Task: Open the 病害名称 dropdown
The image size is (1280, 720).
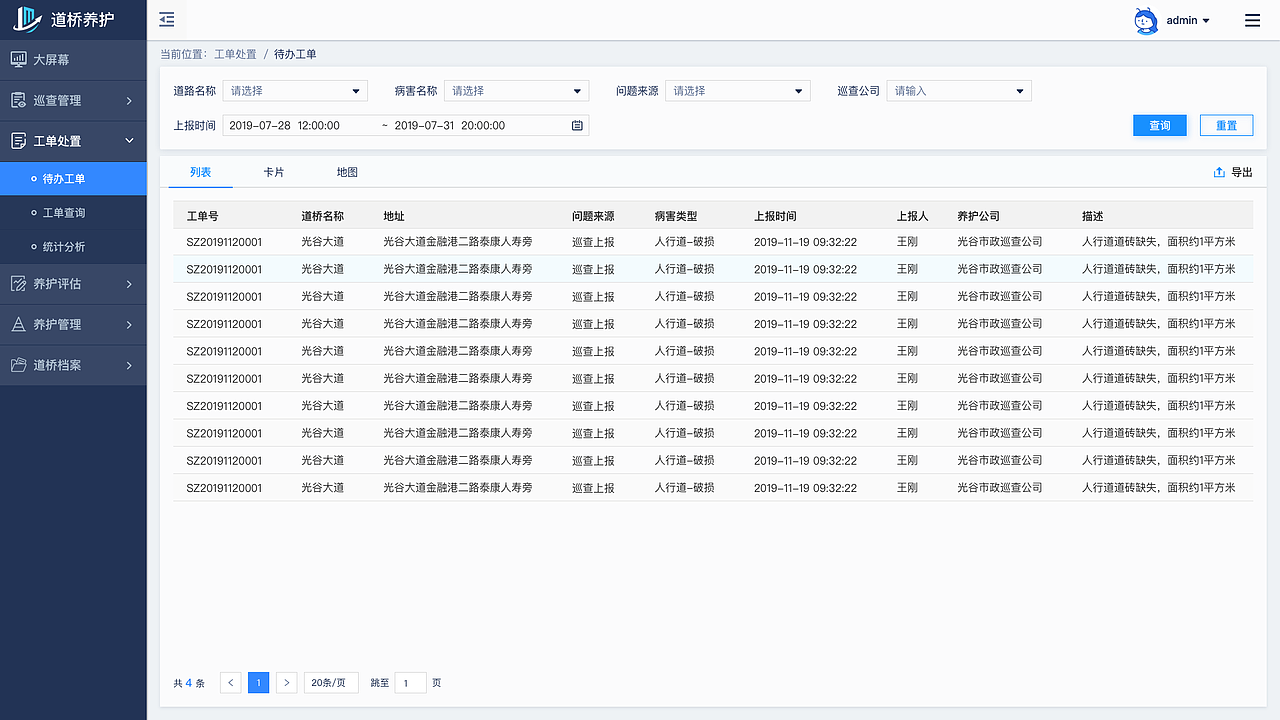Action: coord(516,91)
